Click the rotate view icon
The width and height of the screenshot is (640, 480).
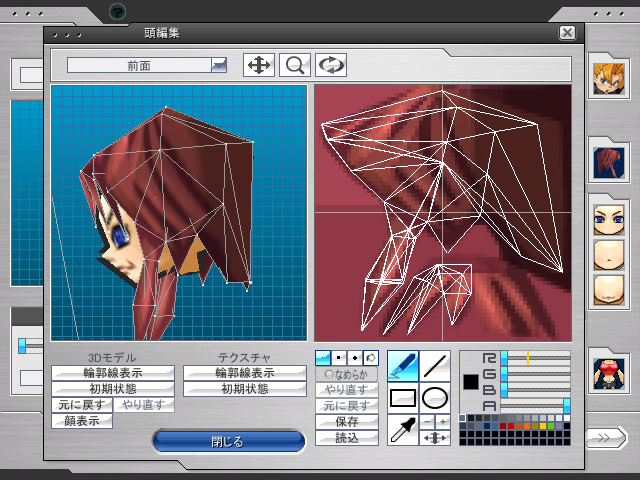point(331,65)
